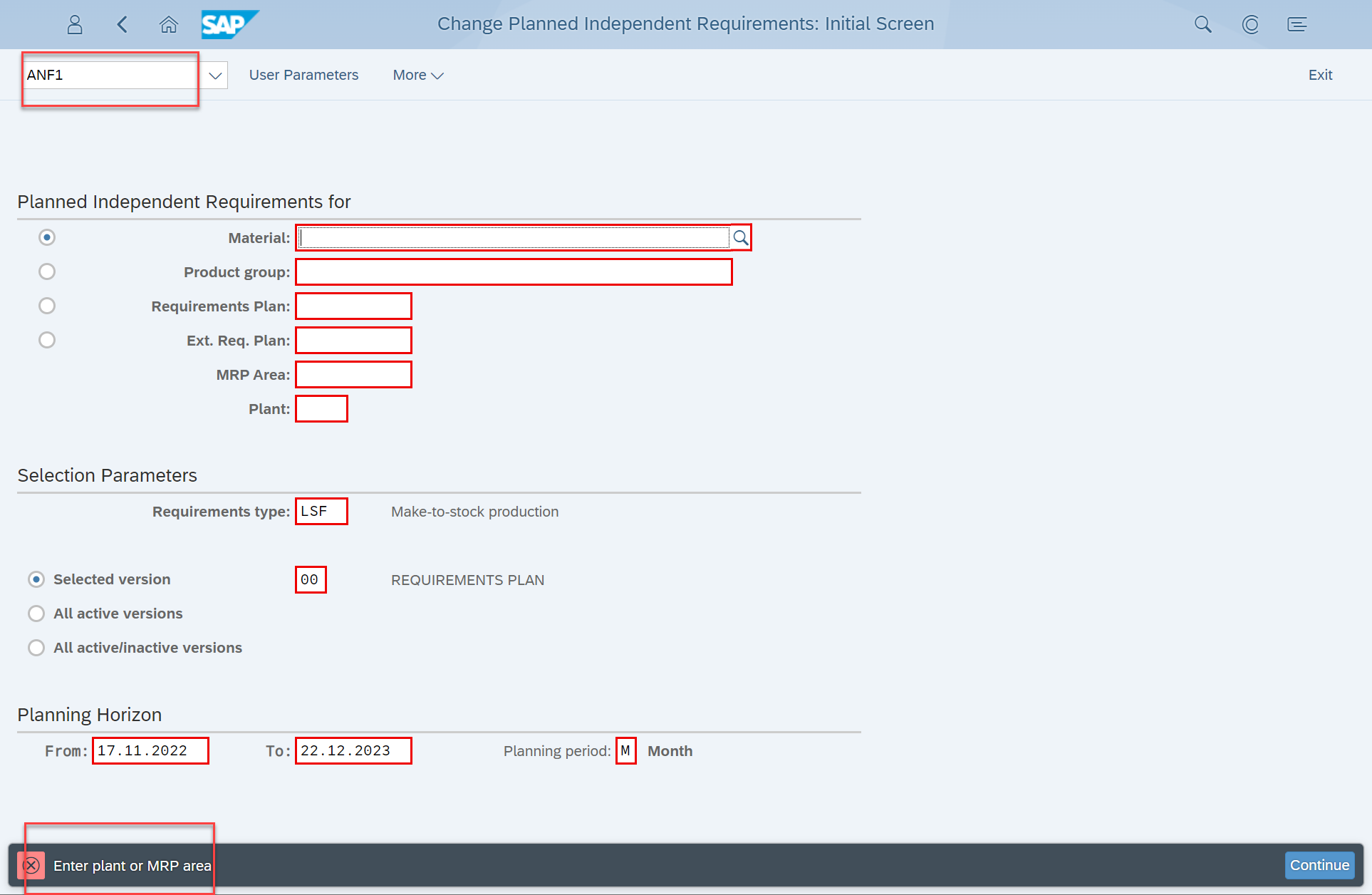Choose the Selected version option
The height and width of the screenshot is (895, 1372).
click(x=36, y=579)
